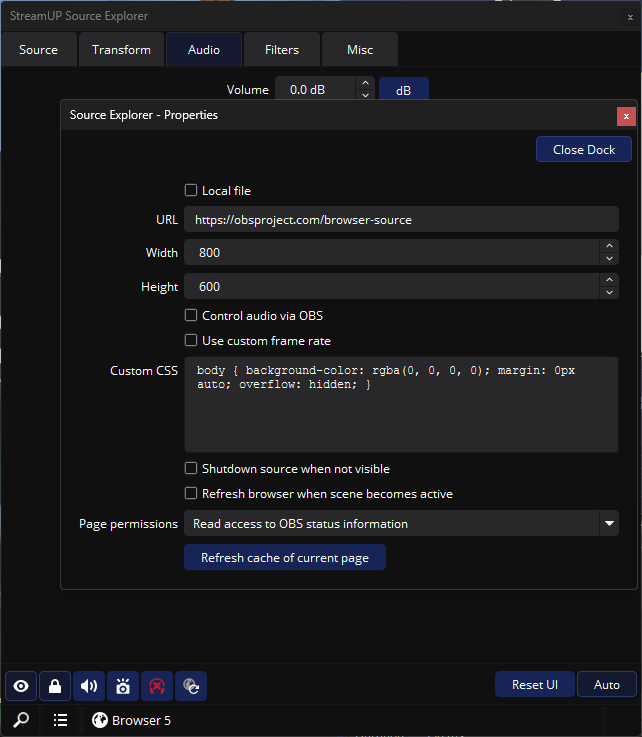Toggle source visibility with the eye icon
This screenshot has height=737, width=642.
pyautogui.click(x=21, y=686)
